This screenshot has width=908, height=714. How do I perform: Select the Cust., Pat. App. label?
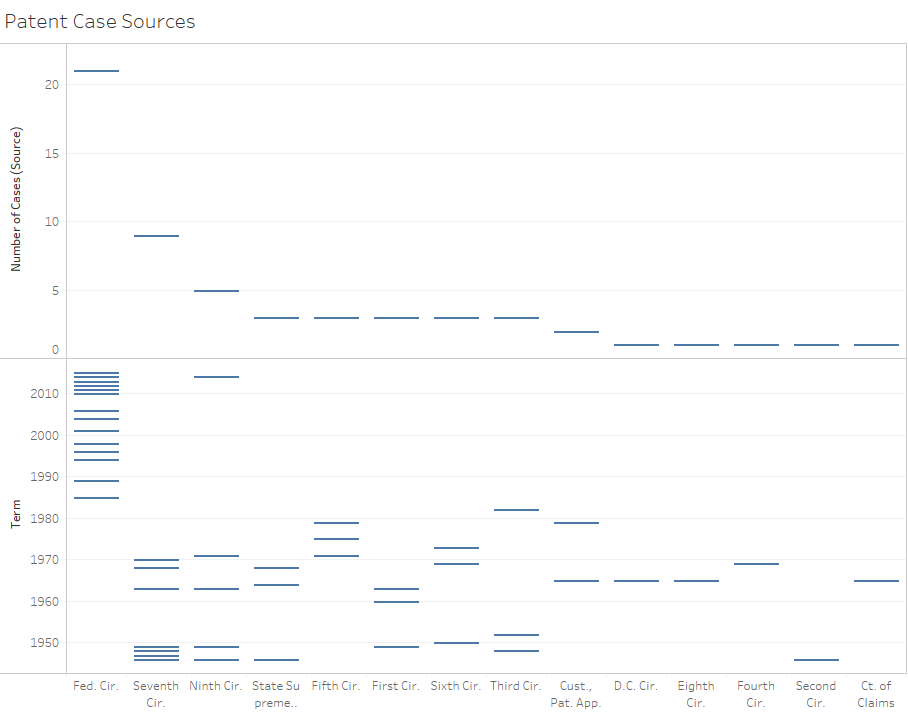(x=576, y=694)
